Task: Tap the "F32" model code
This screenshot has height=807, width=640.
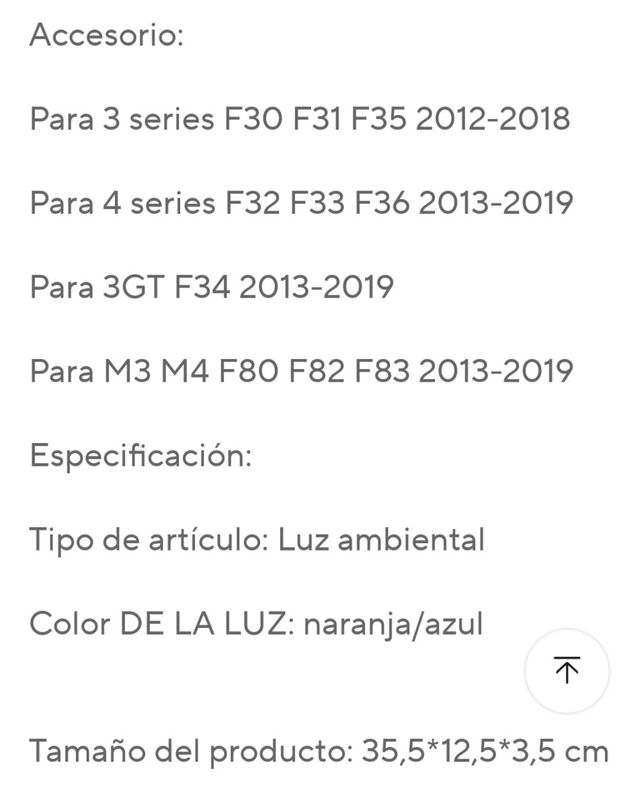Action: pos(252,204)
